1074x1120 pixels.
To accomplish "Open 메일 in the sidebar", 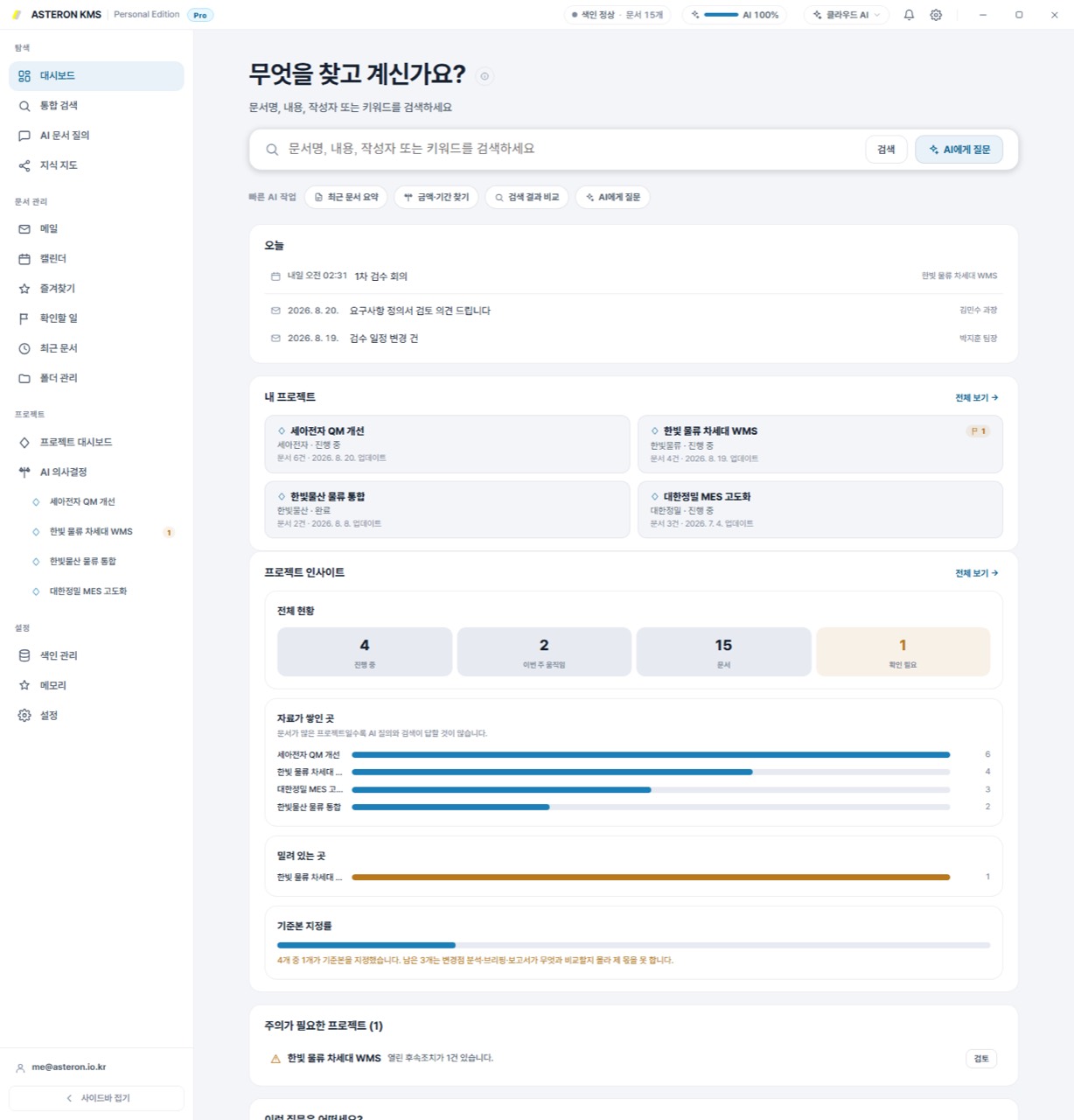I will tap(96, 229).
